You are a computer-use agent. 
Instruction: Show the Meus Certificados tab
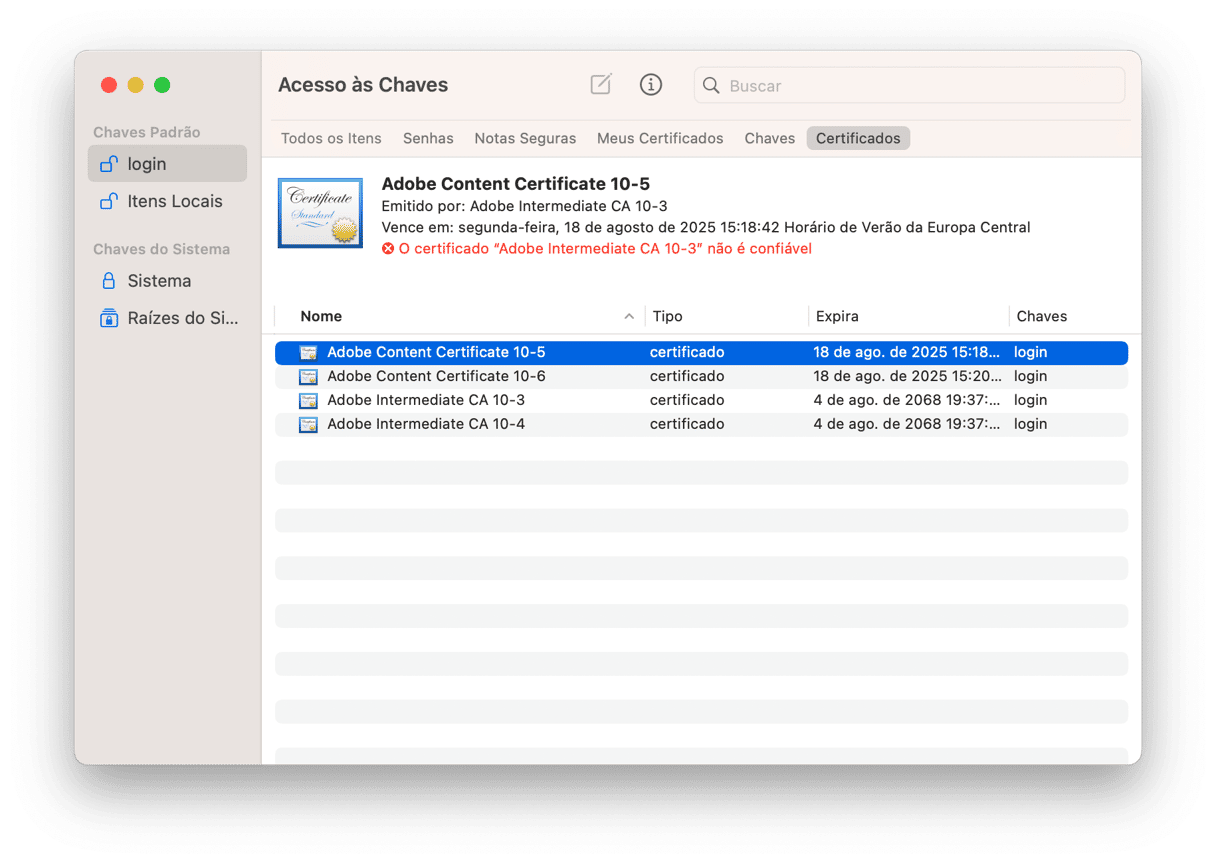coord(660,138)
